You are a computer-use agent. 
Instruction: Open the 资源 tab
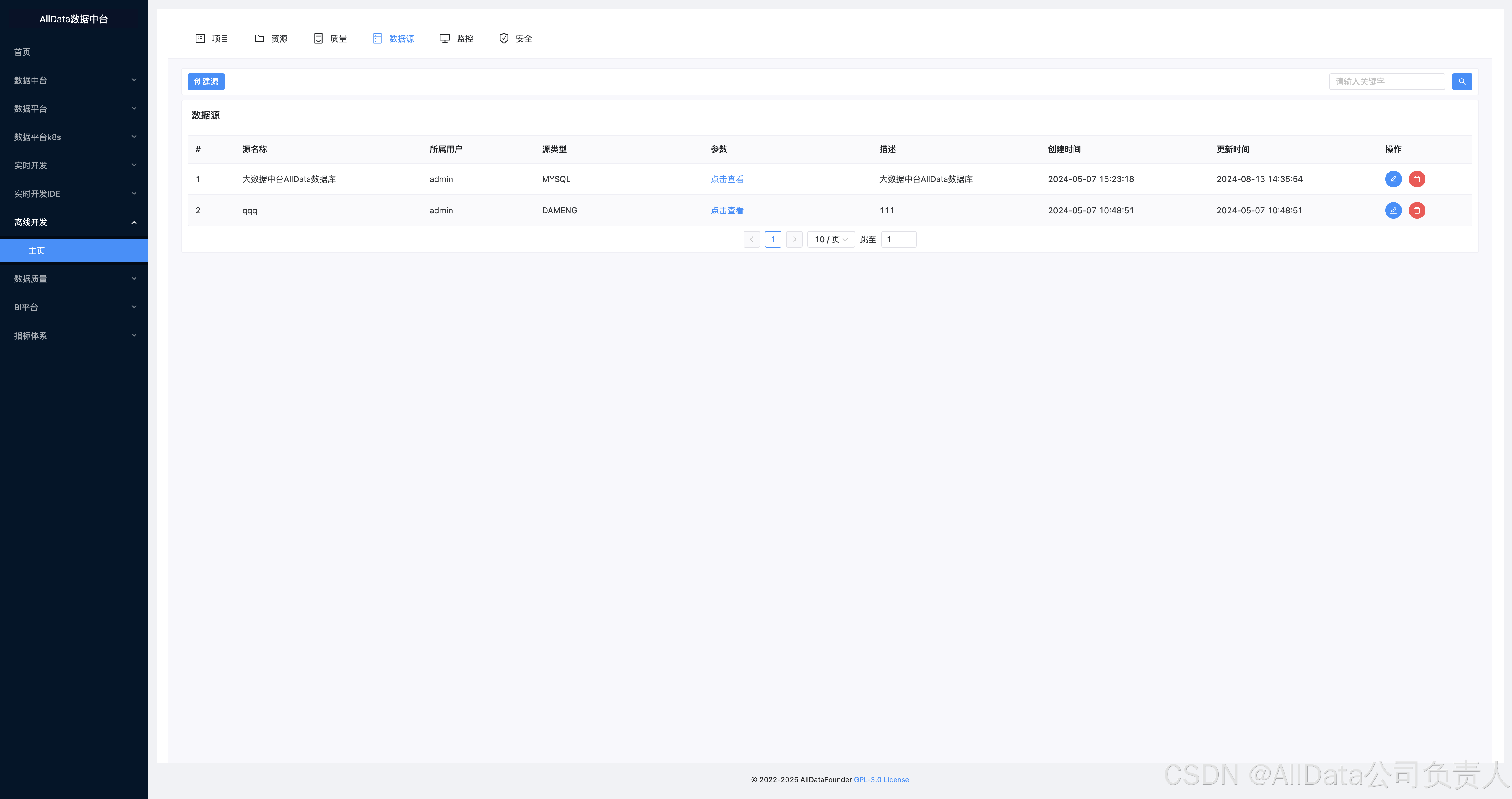271,39
